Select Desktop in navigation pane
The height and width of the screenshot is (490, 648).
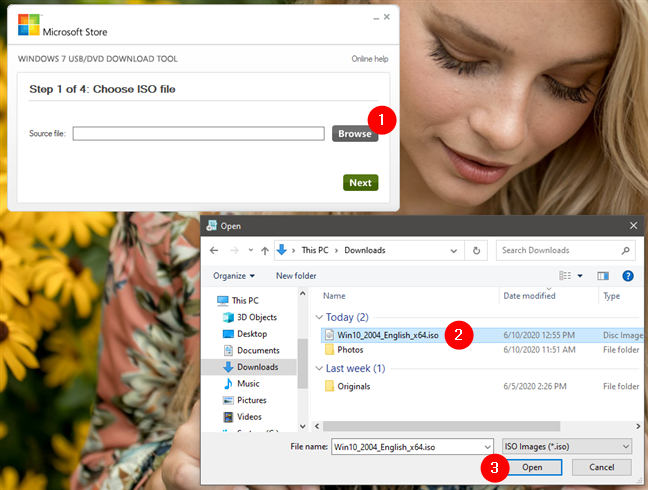252,334
